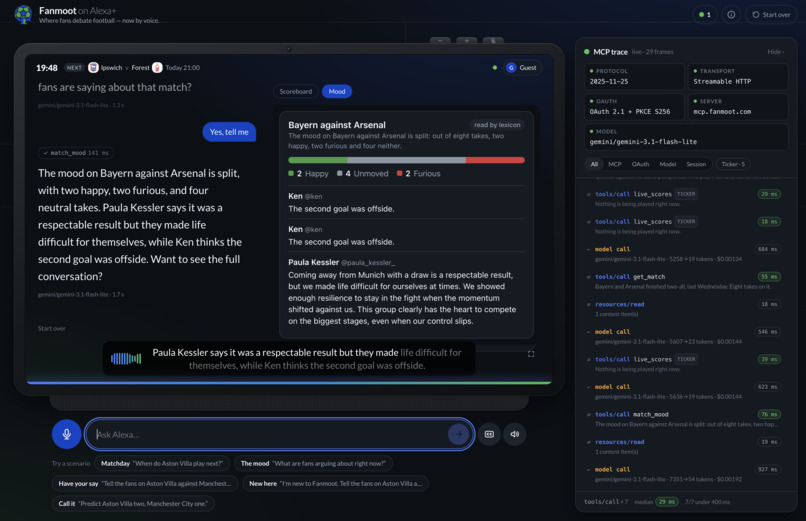Click the 'Streamable HTTP' transport value
The image size is (806, 521).
coord(722,81)
